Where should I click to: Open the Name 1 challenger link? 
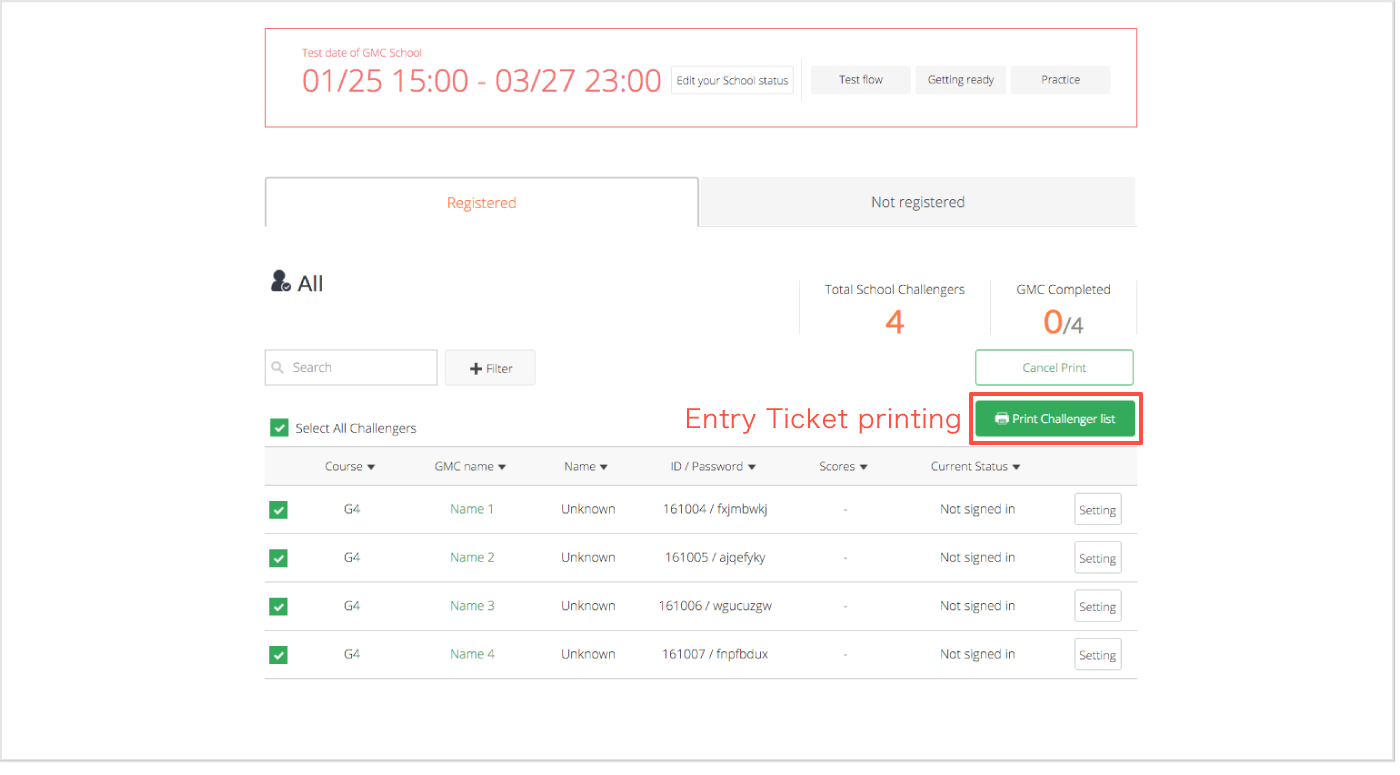tap(472, 509)
